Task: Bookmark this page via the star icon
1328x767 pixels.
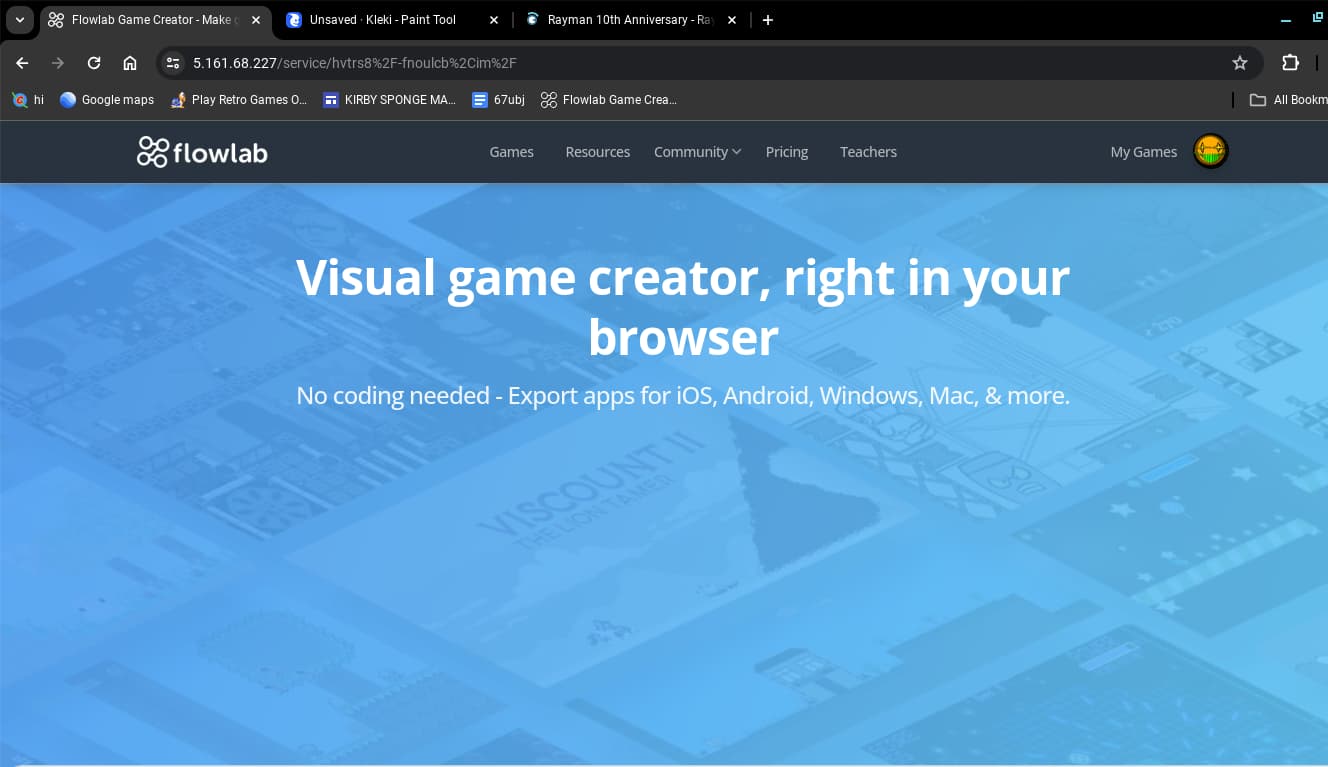Action: click(x=1240, y=63)
